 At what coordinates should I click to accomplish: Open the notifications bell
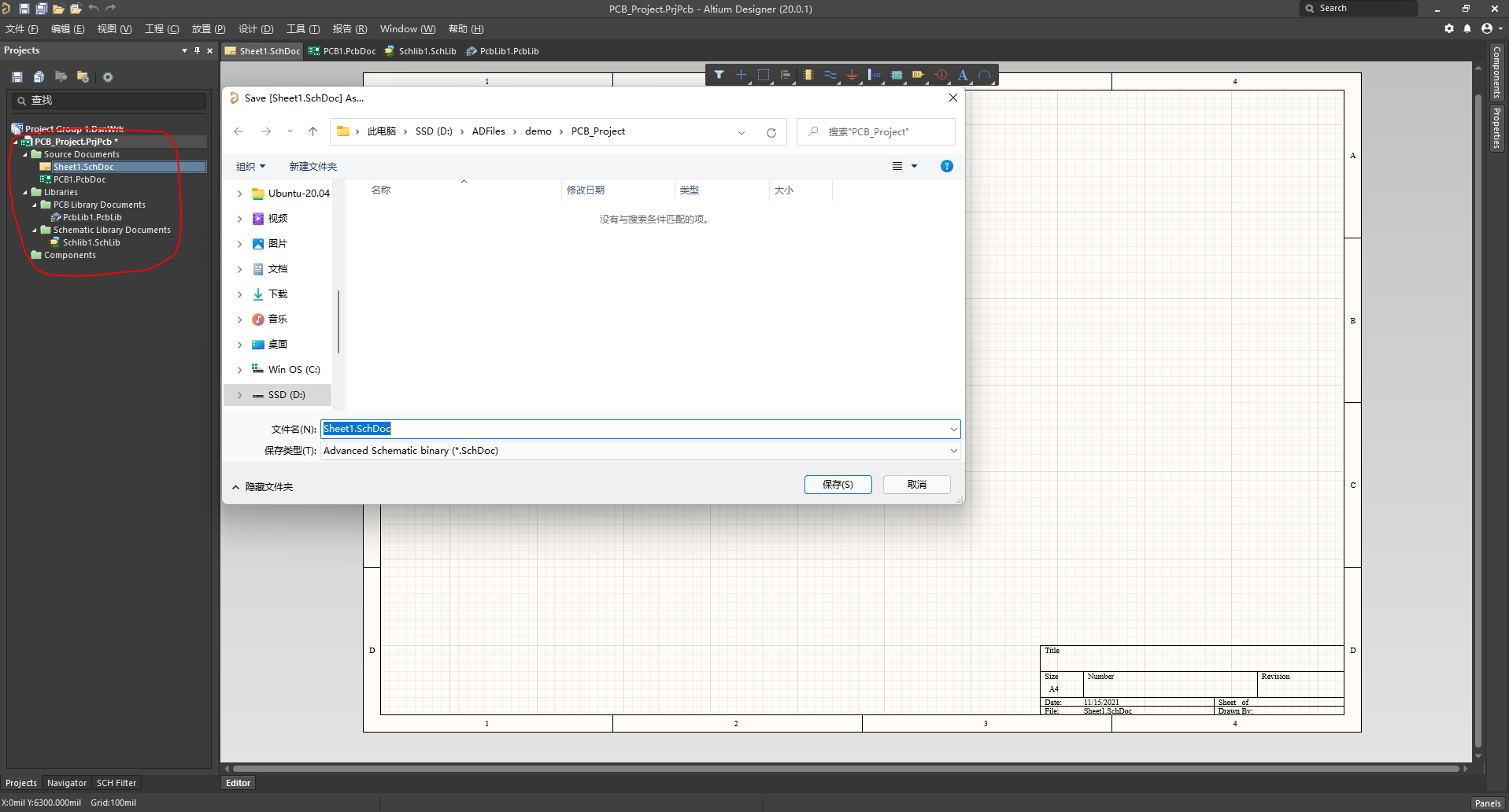coord(1467,28)
